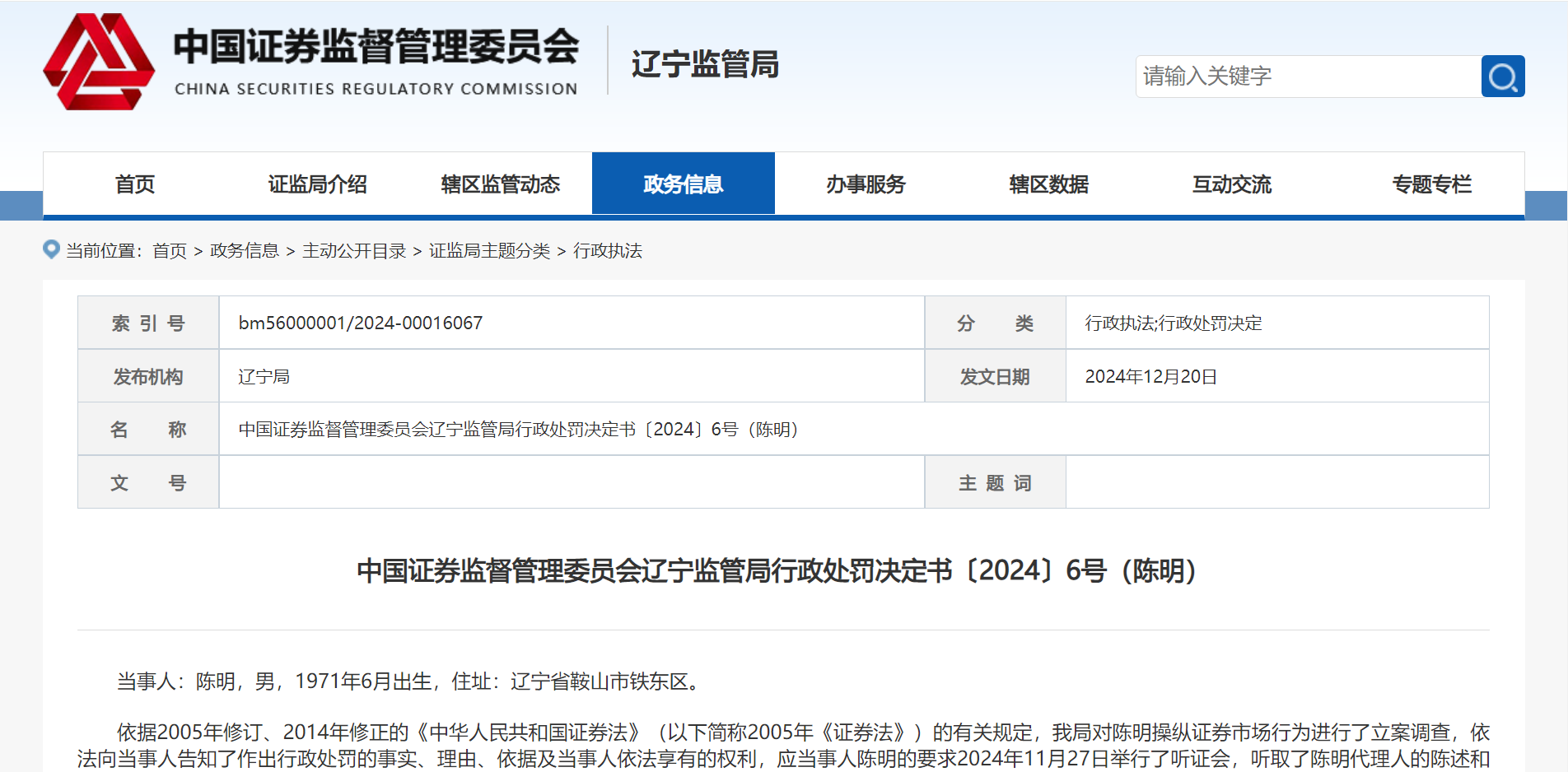Screen dimensions: 1568x772
Task: Open the 办事服务 menu item
Action: tap(866, 184)
